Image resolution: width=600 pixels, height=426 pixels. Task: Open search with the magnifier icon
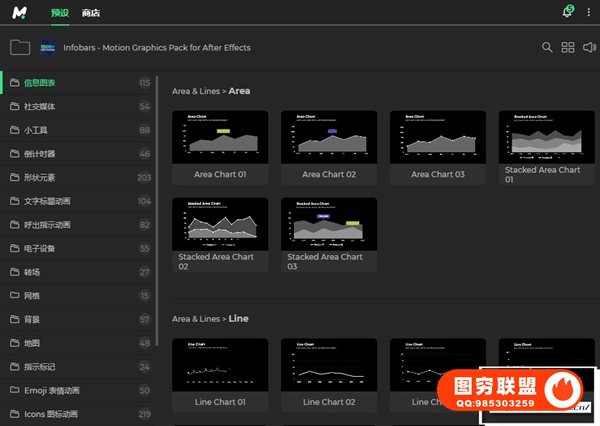coord(547,47)
